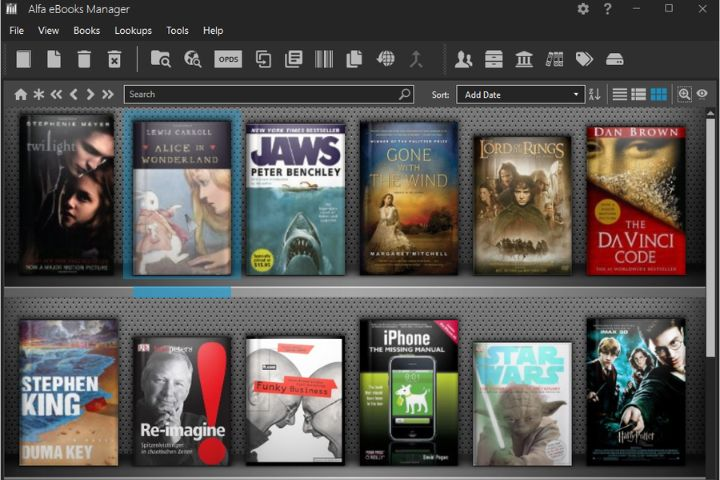
Task: Select Stephen King Duma Key cover
Action: point(68,393)
